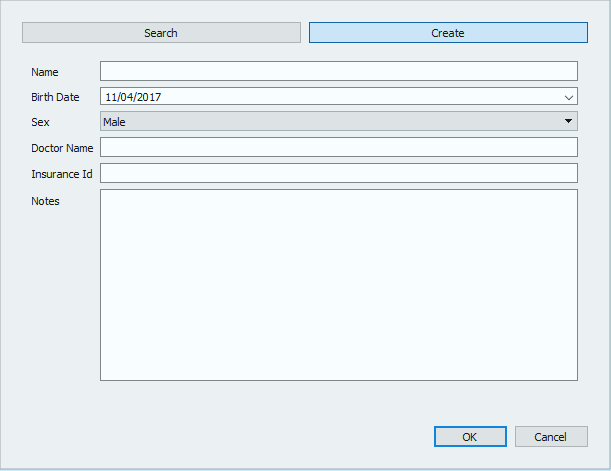Focus the Doctor Name text field
This screenshot has height=471, width=611.
click(x=339, y=147)
